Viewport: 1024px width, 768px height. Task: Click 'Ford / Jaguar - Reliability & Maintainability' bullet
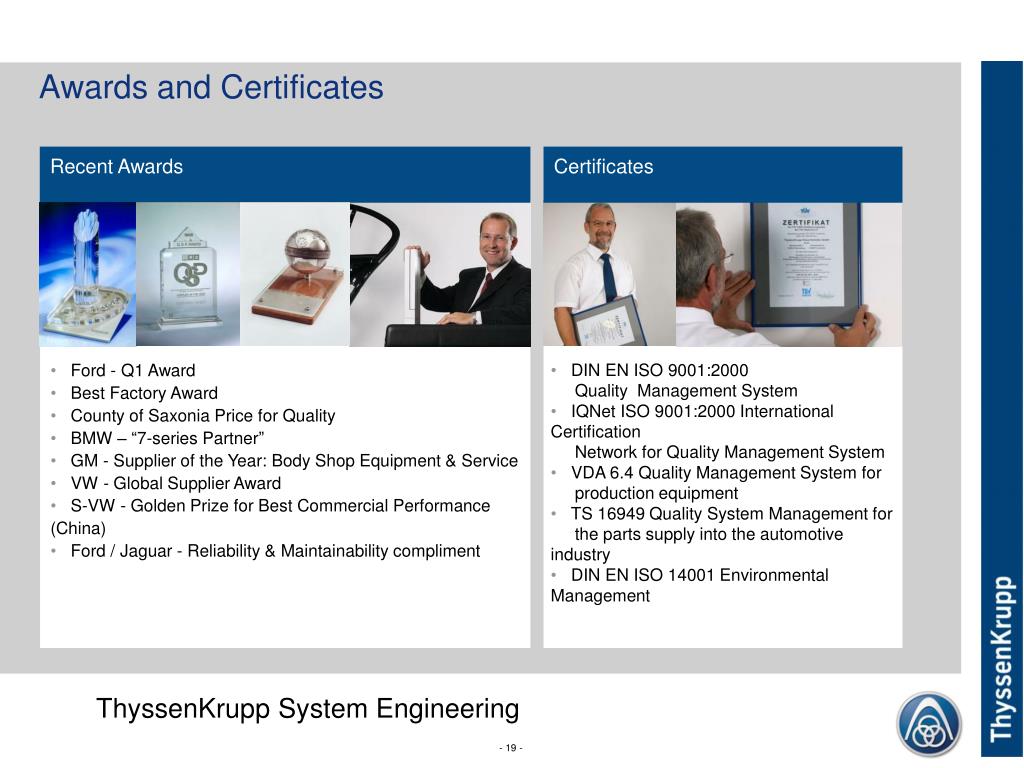click(x=275, y=551)
